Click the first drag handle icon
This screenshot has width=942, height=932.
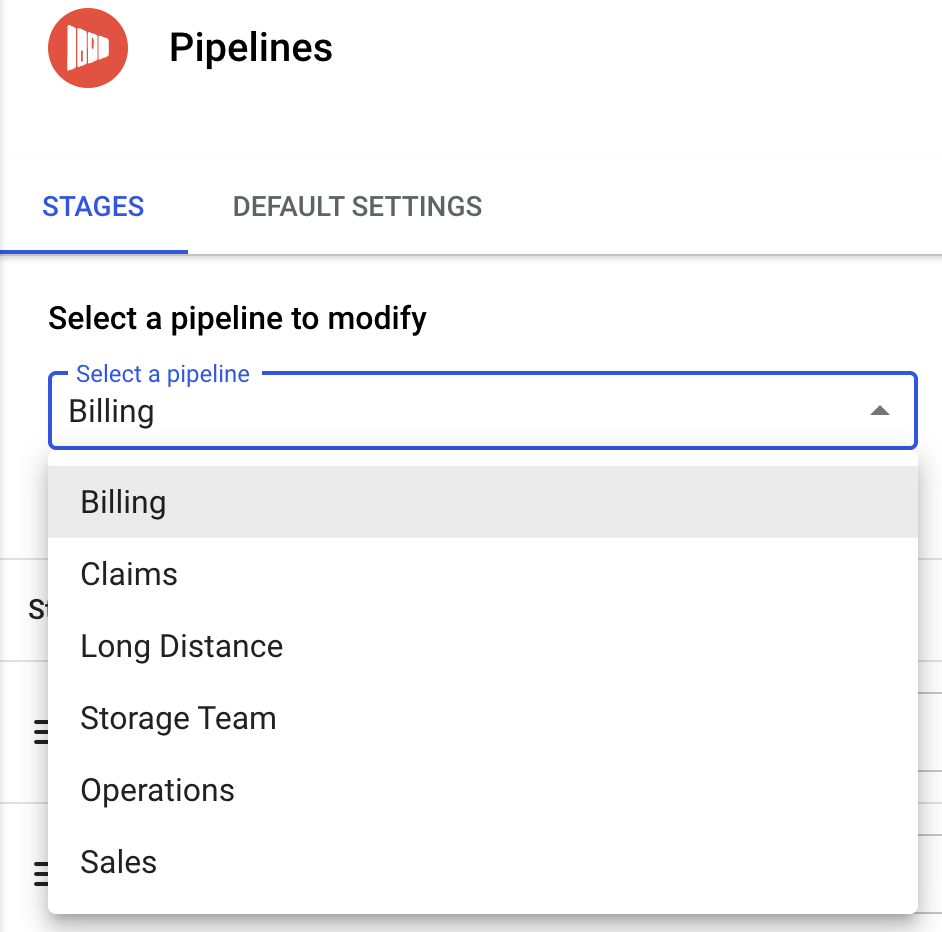tap(41, 733)
